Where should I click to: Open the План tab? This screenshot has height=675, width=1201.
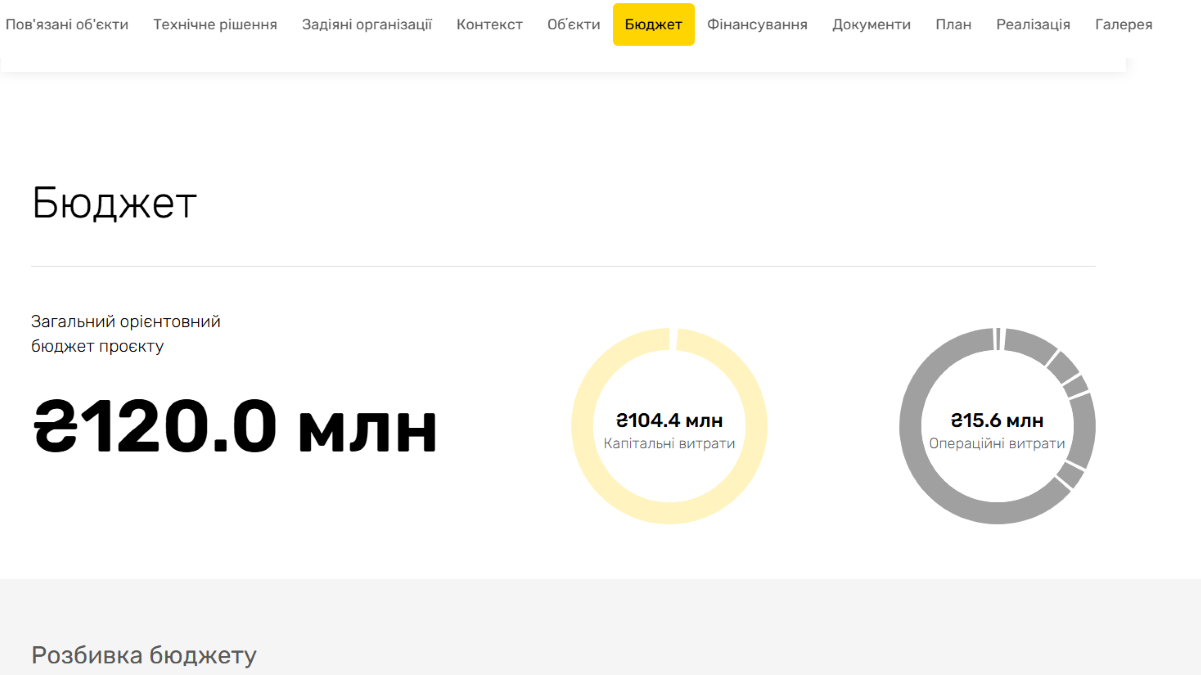coord(953,24)
